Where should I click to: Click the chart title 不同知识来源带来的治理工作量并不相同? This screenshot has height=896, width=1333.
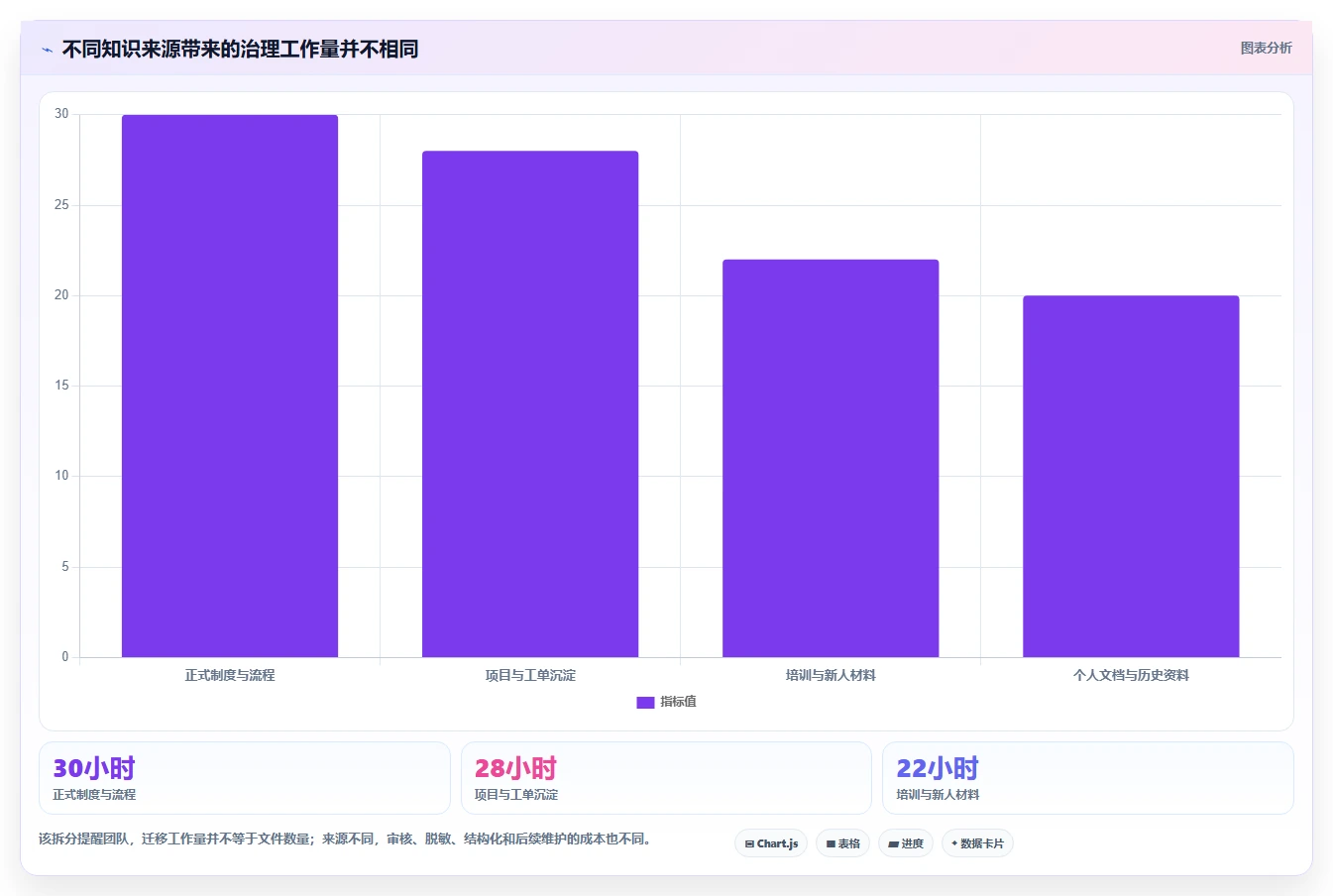coord(240,49)
